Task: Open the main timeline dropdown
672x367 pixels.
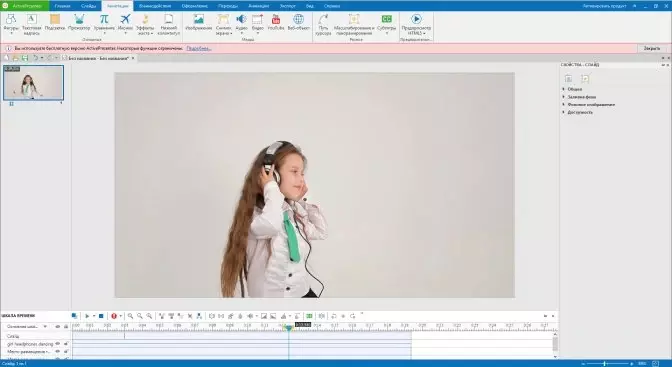Action: pos(45,327)
